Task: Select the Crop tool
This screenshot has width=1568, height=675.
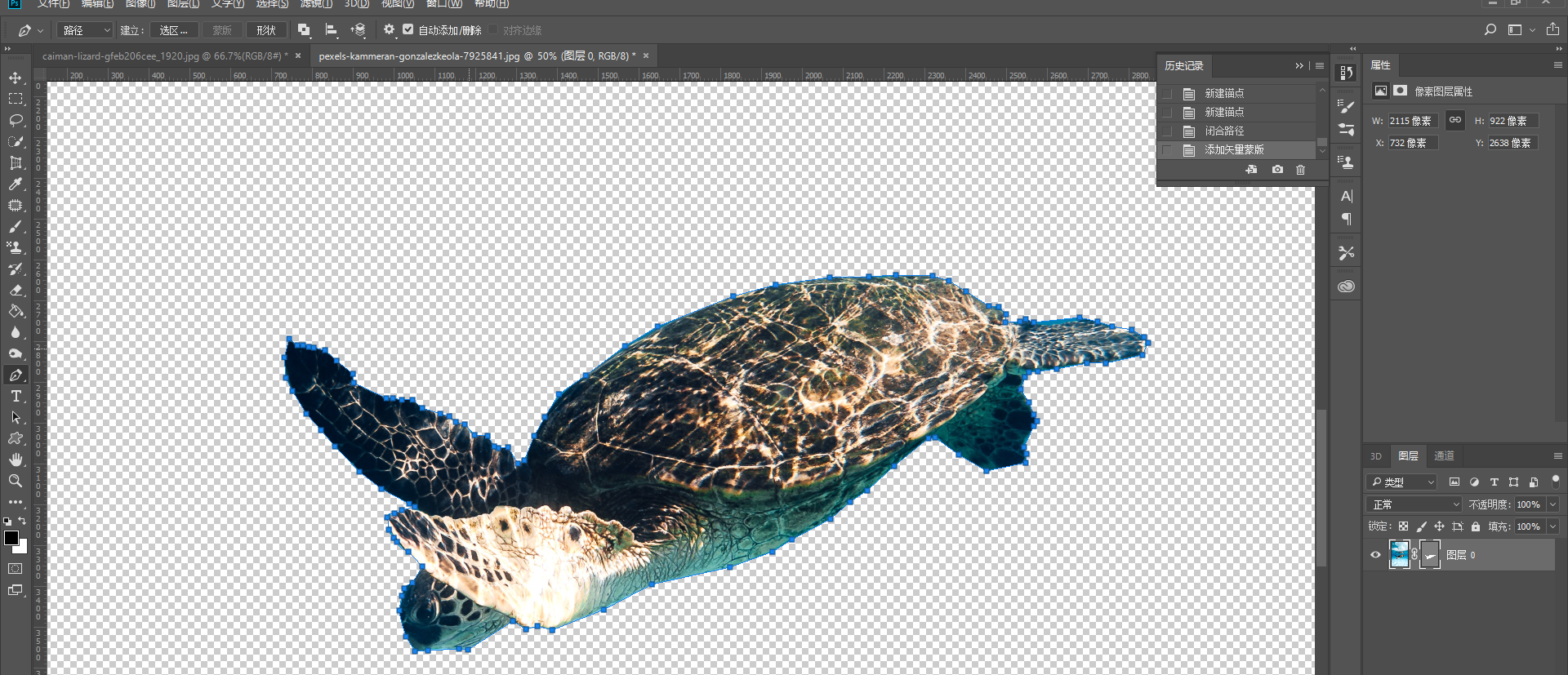Action: point(16,162)
